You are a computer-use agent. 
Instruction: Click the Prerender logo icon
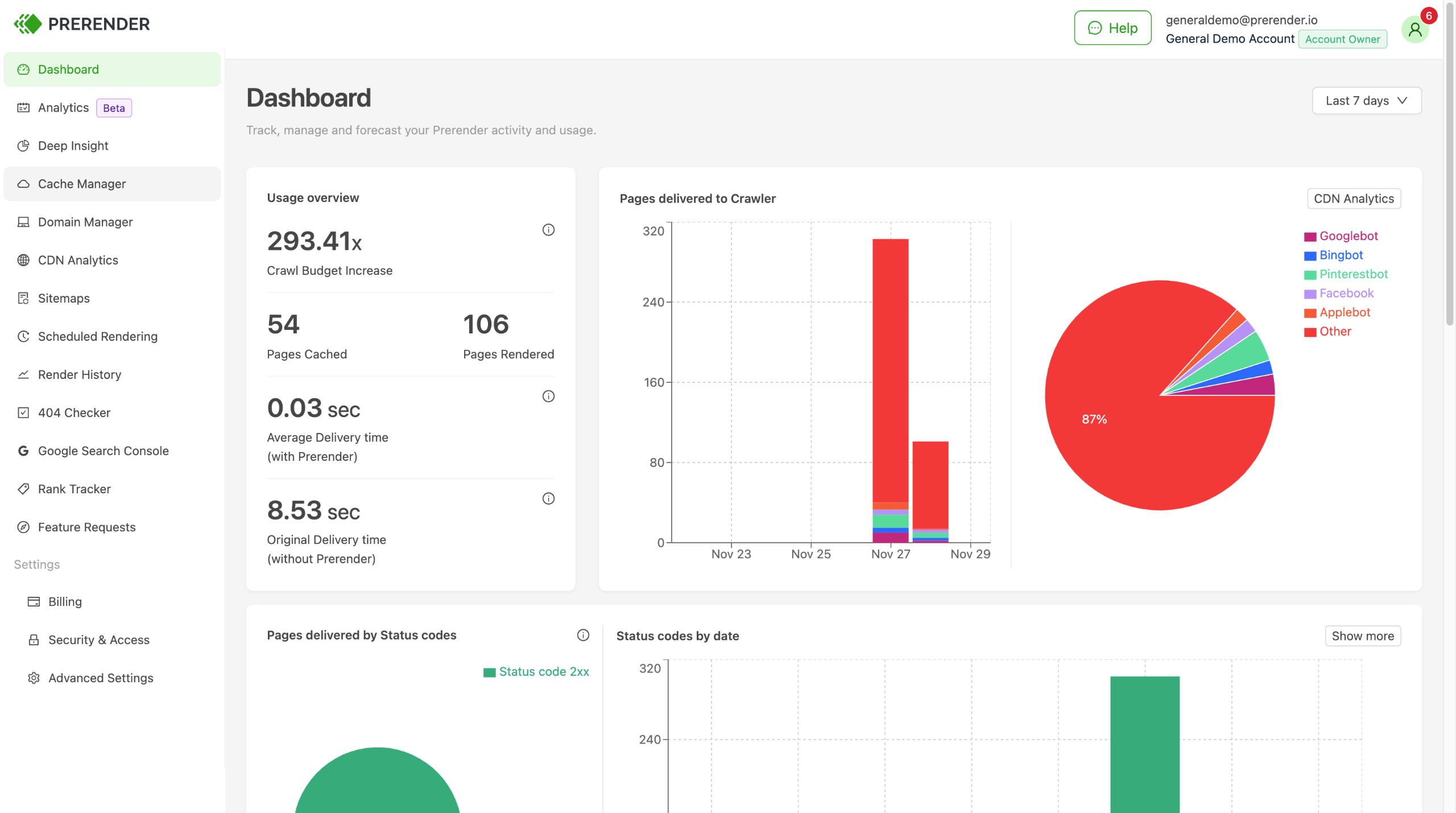[x=28, y=24]
